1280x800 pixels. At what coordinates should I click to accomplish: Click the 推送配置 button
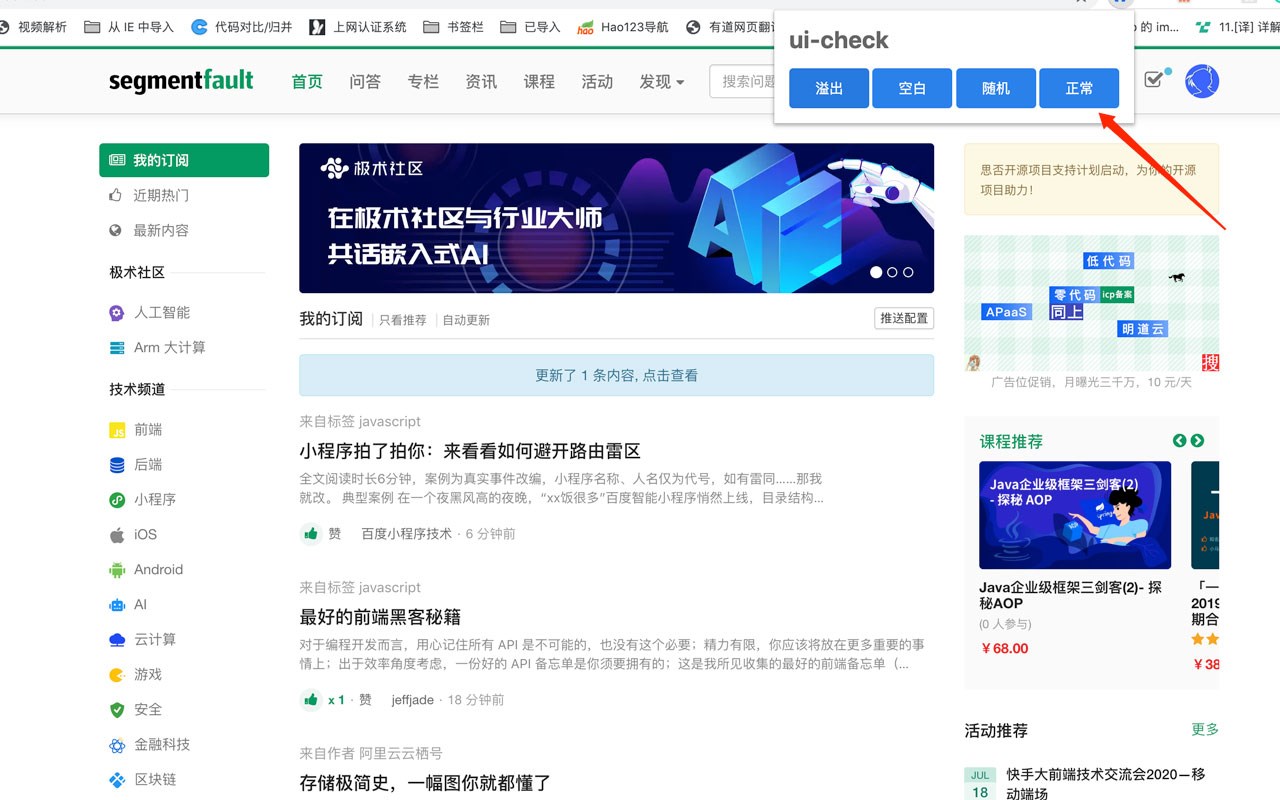pos(904,318)
